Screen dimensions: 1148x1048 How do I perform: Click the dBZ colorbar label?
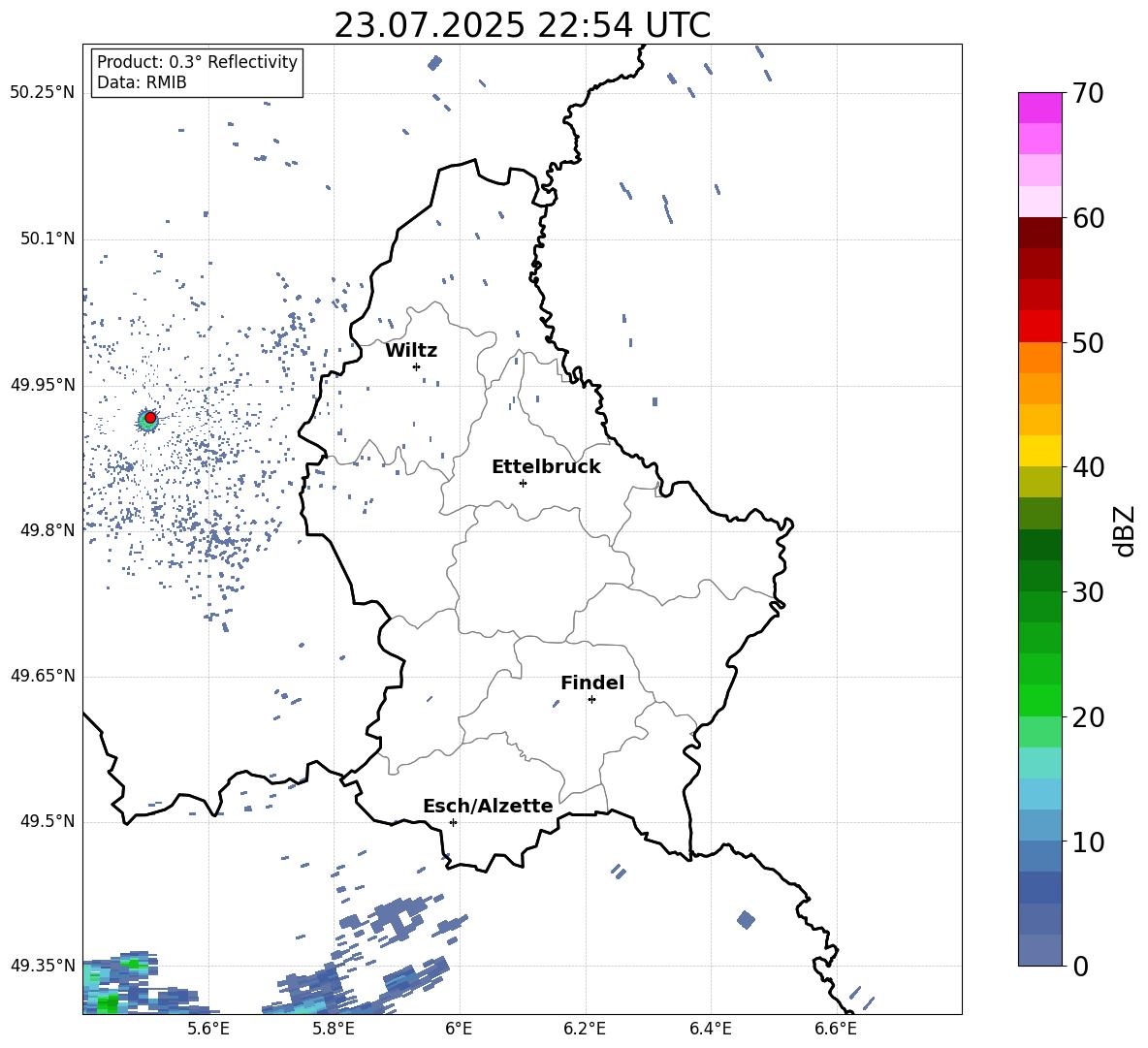coord(1125,530)
